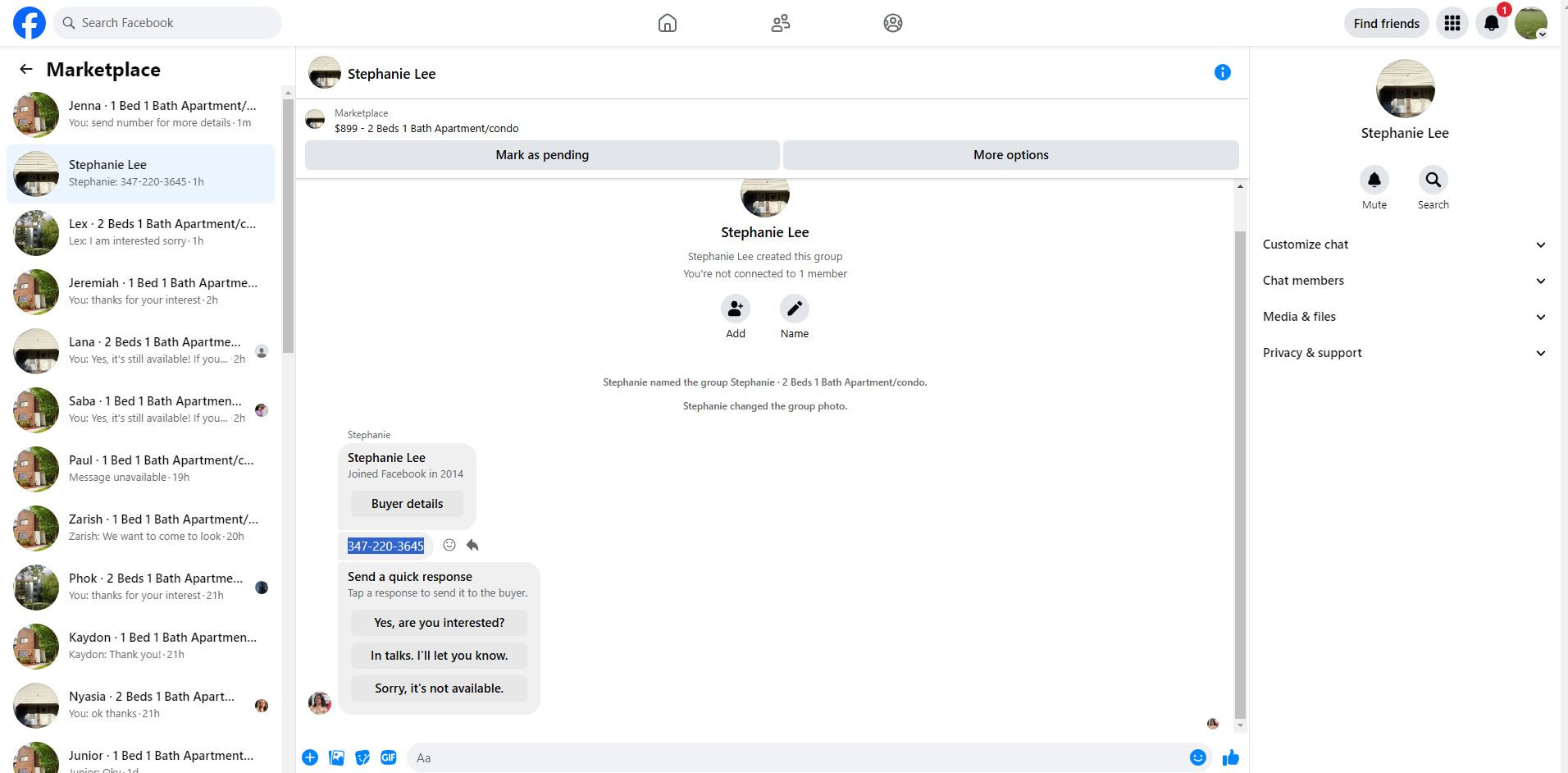This screenshot has height=773, width=1568.
Task: Click Stephanie Lee's photo in right panel
Action: (1405, 89)
